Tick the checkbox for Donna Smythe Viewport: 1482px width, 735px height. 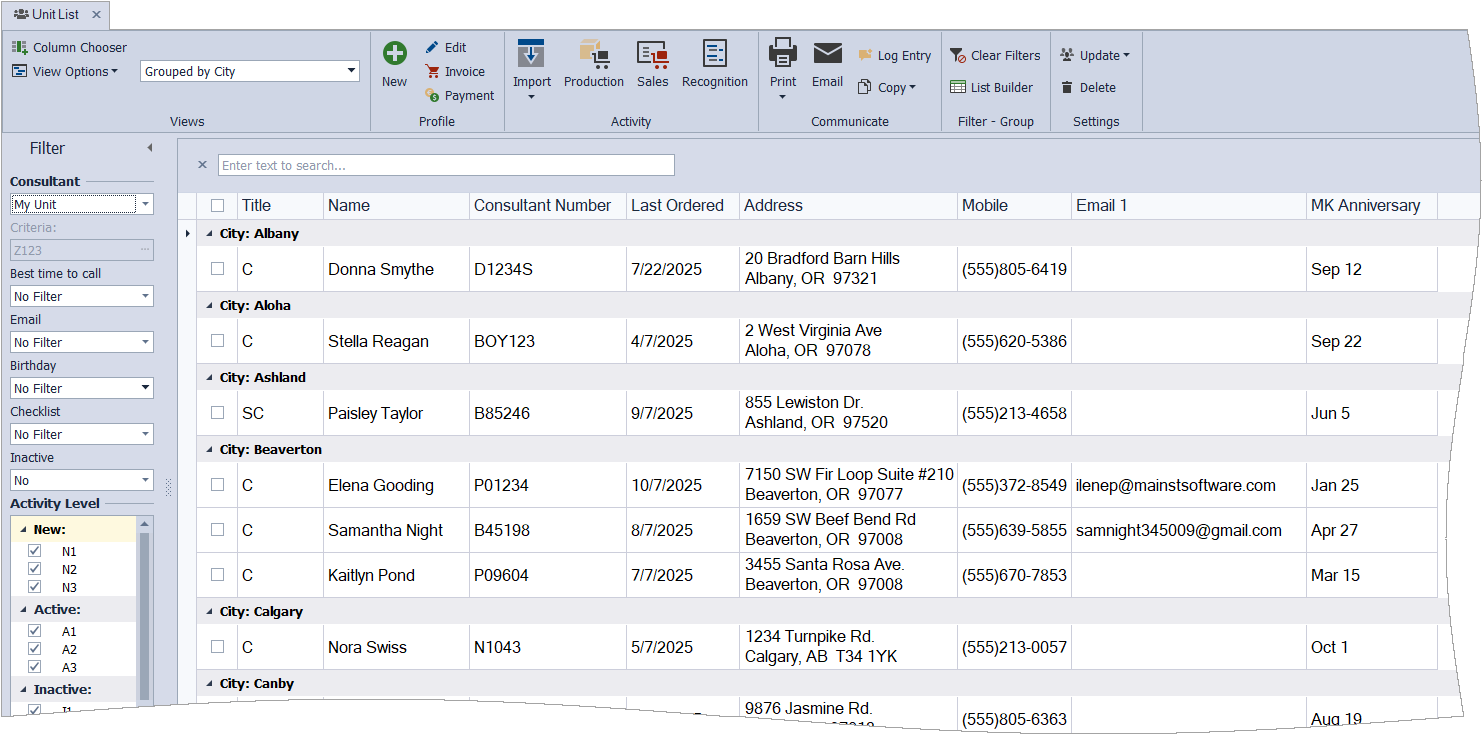pos(218,269)
